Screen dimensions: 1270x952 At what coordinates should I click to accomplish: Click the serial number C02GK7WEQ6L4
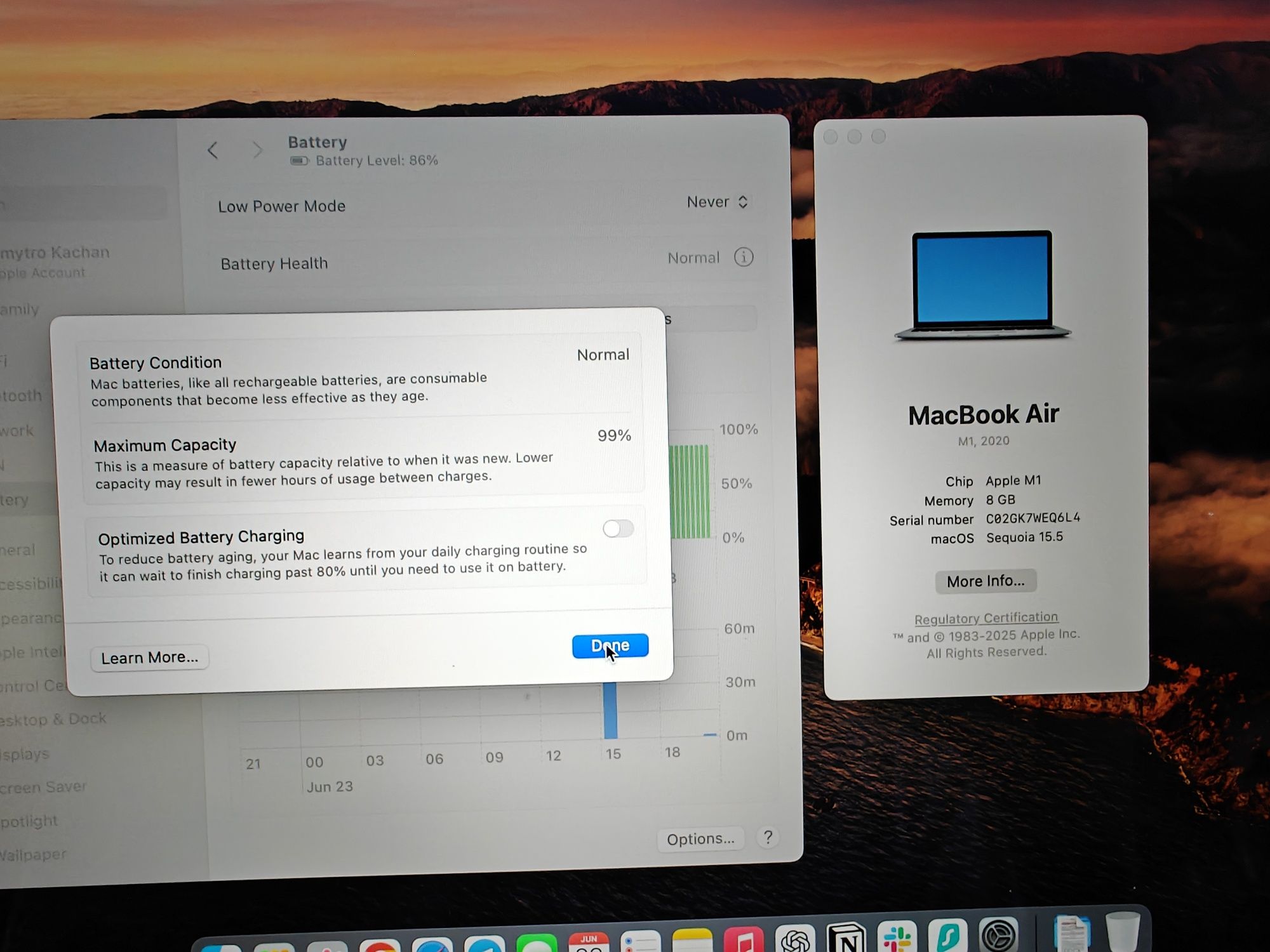[1033, 519]
